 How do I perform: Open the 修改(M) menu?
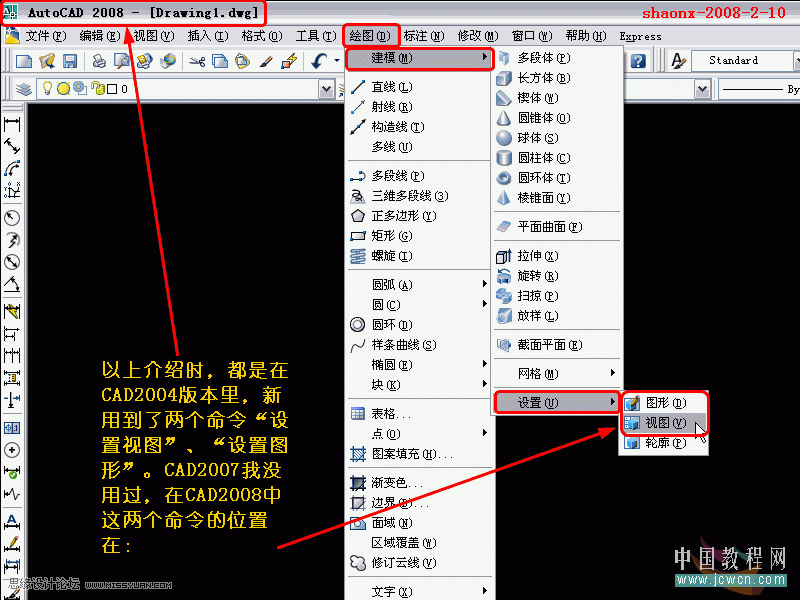point(478,36)
